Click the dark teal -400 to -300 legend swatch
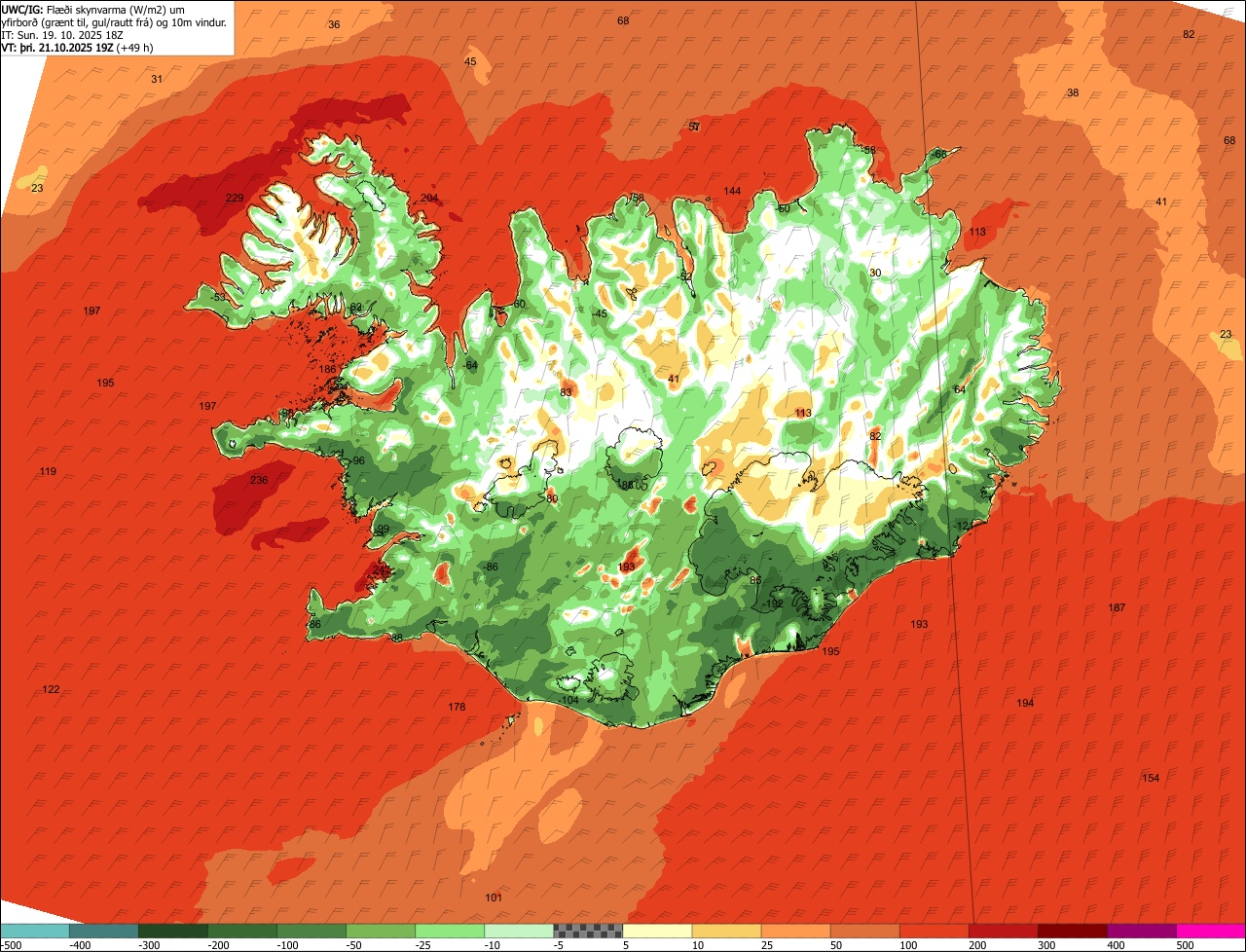The height and width of the screenshot is (952, 1246). [x=103, y=931]
